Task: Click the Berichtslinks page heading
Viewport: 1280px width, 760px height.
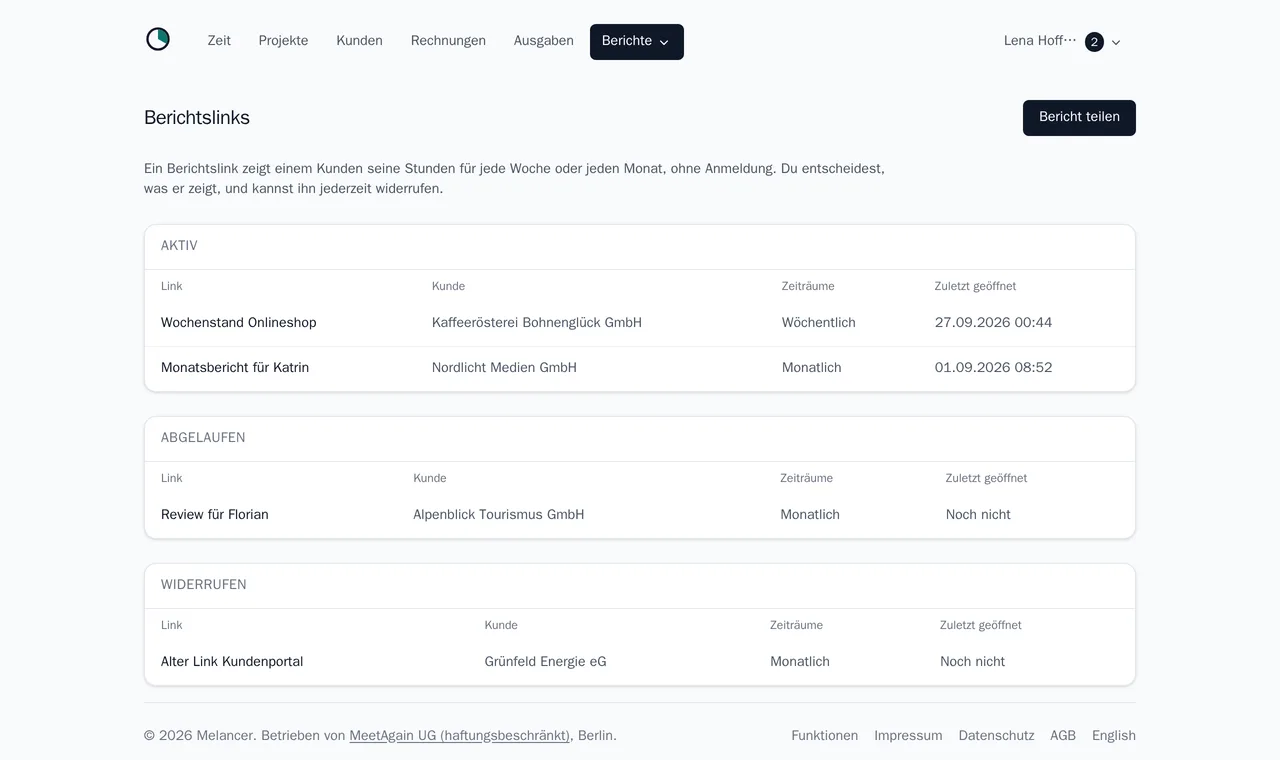Action: click(x=197, y=118)
